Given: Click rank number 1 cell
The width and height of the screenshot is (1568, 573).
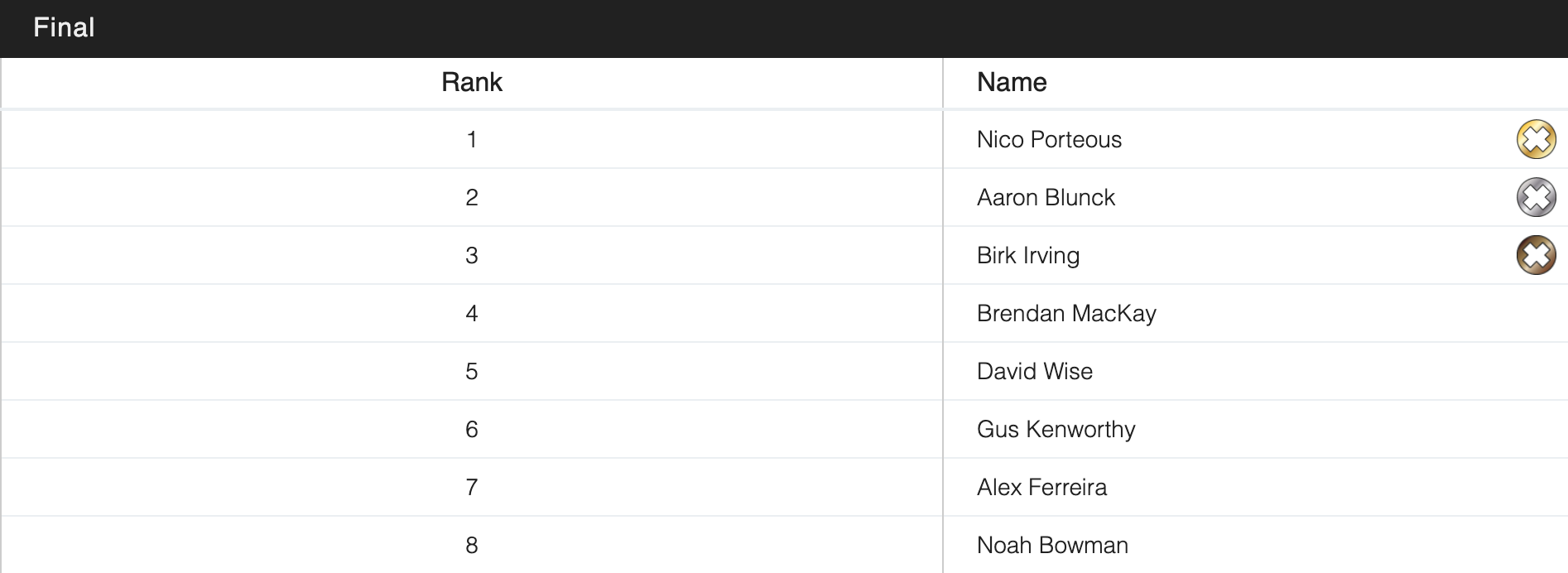Looking at the screenshot, I should click(472, 139).
